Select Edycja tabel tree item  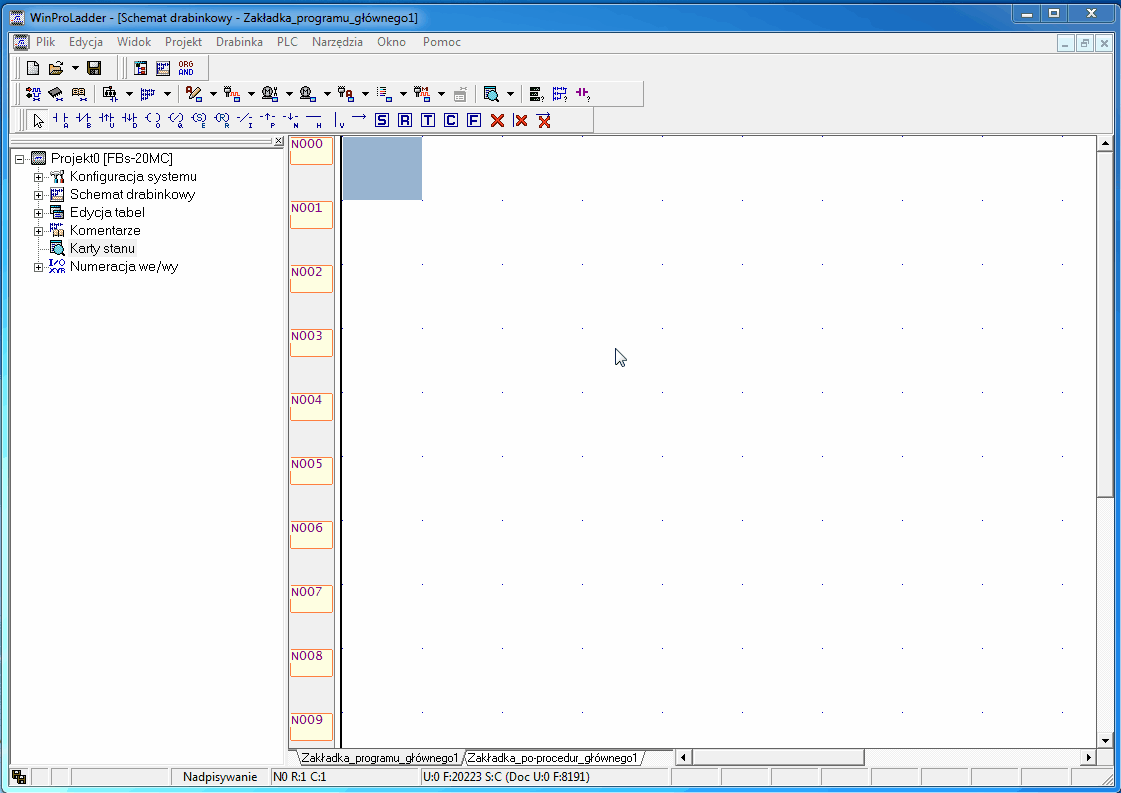coord(107,213)
